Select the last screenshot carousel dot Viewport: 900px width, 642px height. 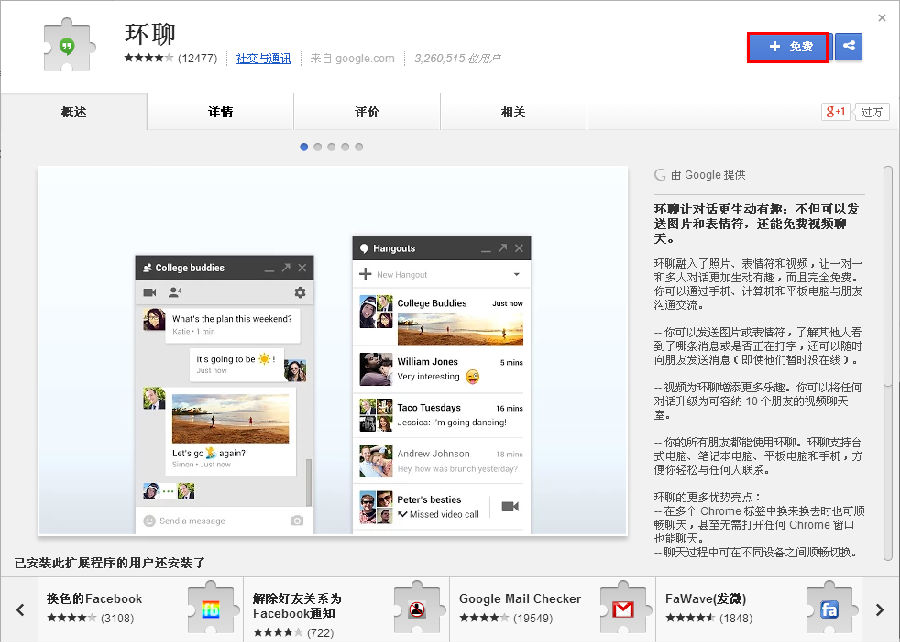(x=359, y=147)
